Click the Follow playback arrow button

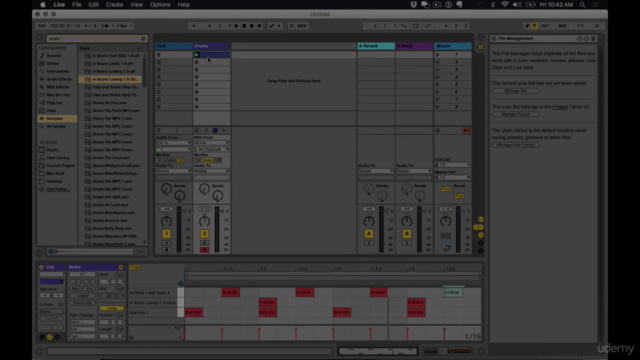point(193,26)
